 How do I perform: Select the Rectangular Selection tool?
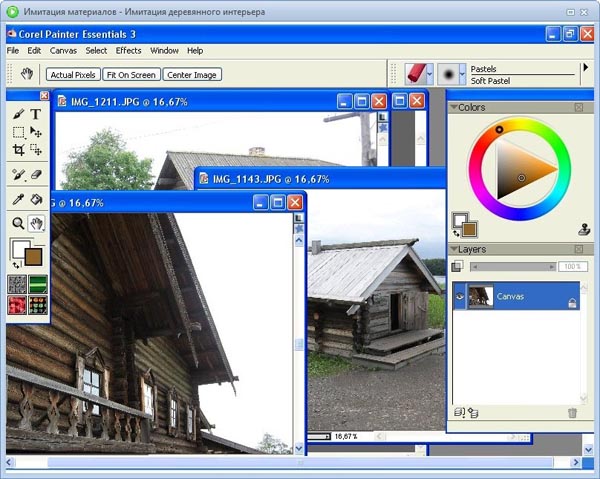pyautogui.click(x=19, y=132)
